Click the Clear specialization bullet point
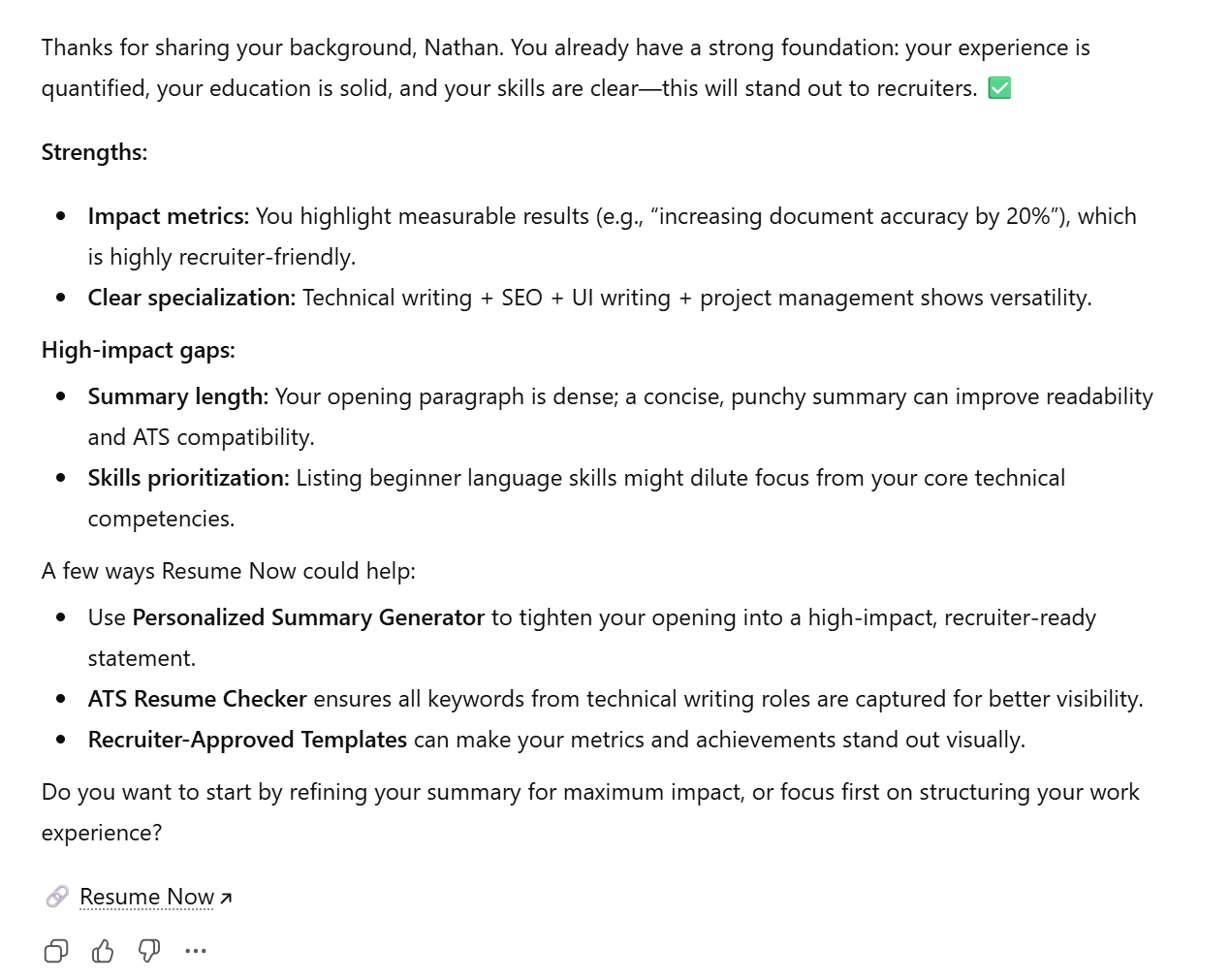This screenshot has width=1230, height=980. tap(190, 298)
